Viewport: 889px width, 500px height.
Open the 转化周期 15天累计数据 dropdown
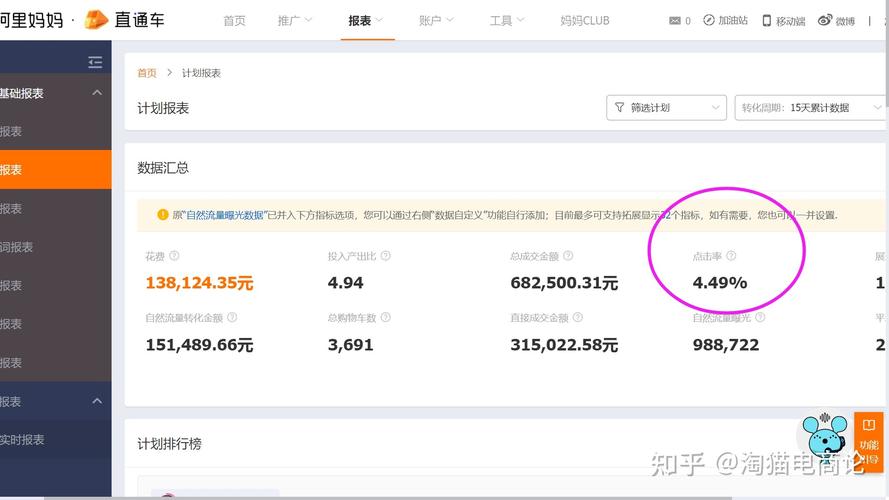click(x=811, y=108)
